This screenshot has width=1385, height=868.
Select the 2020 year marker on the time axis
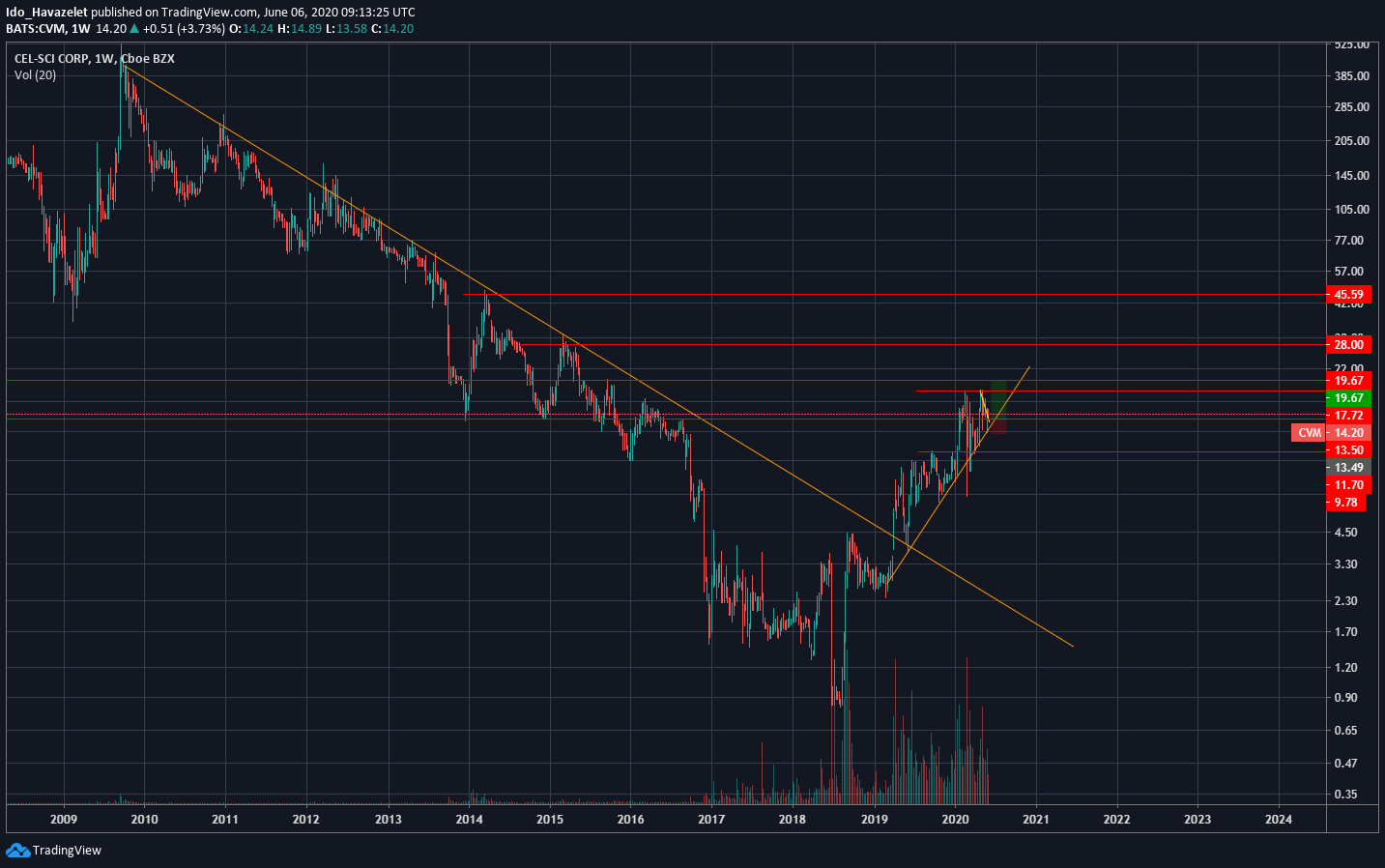point(955,820)
